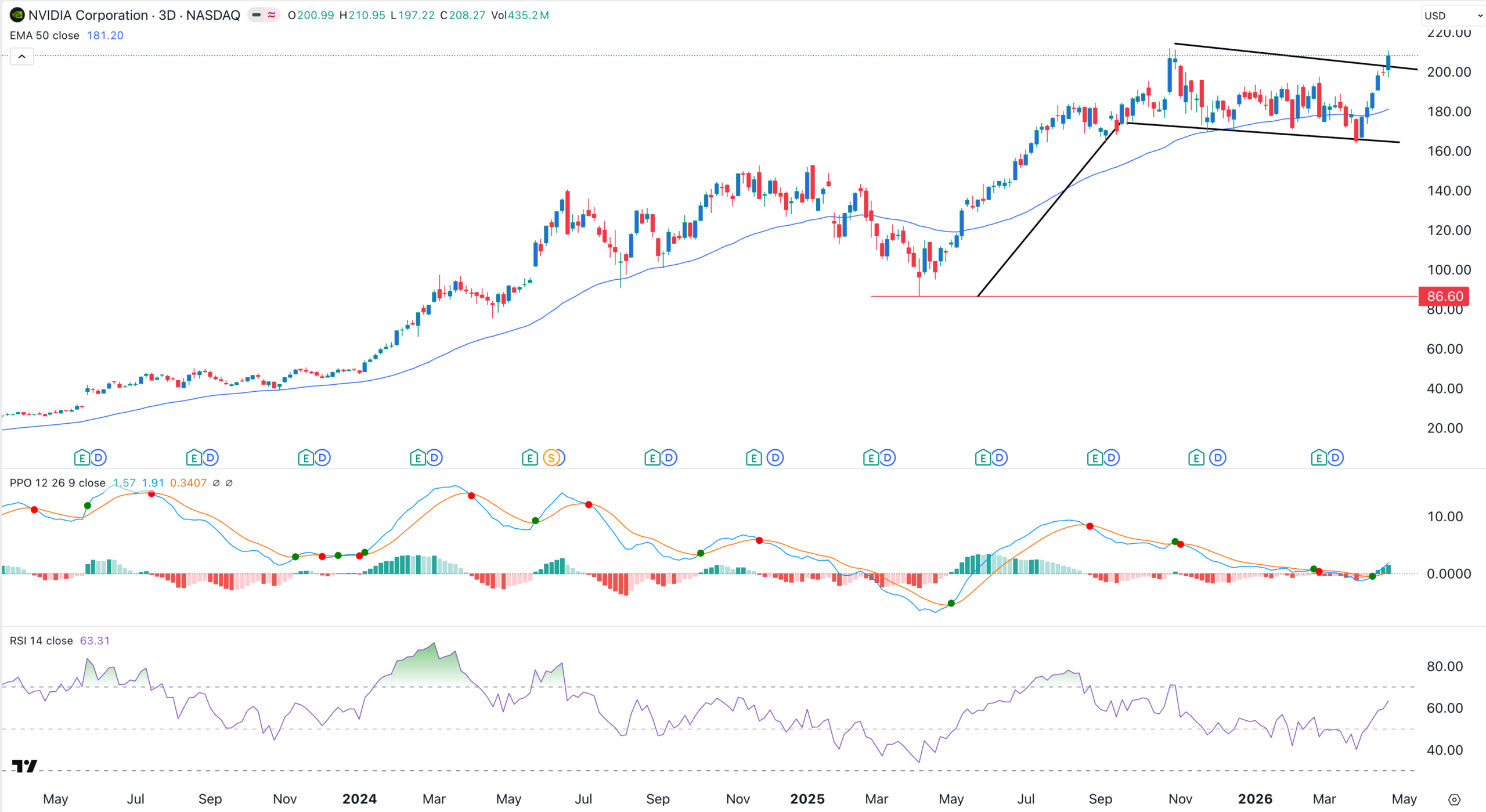Click the leftmost earnings E marker
The image size is (1486, 812).
click(82, 458)
